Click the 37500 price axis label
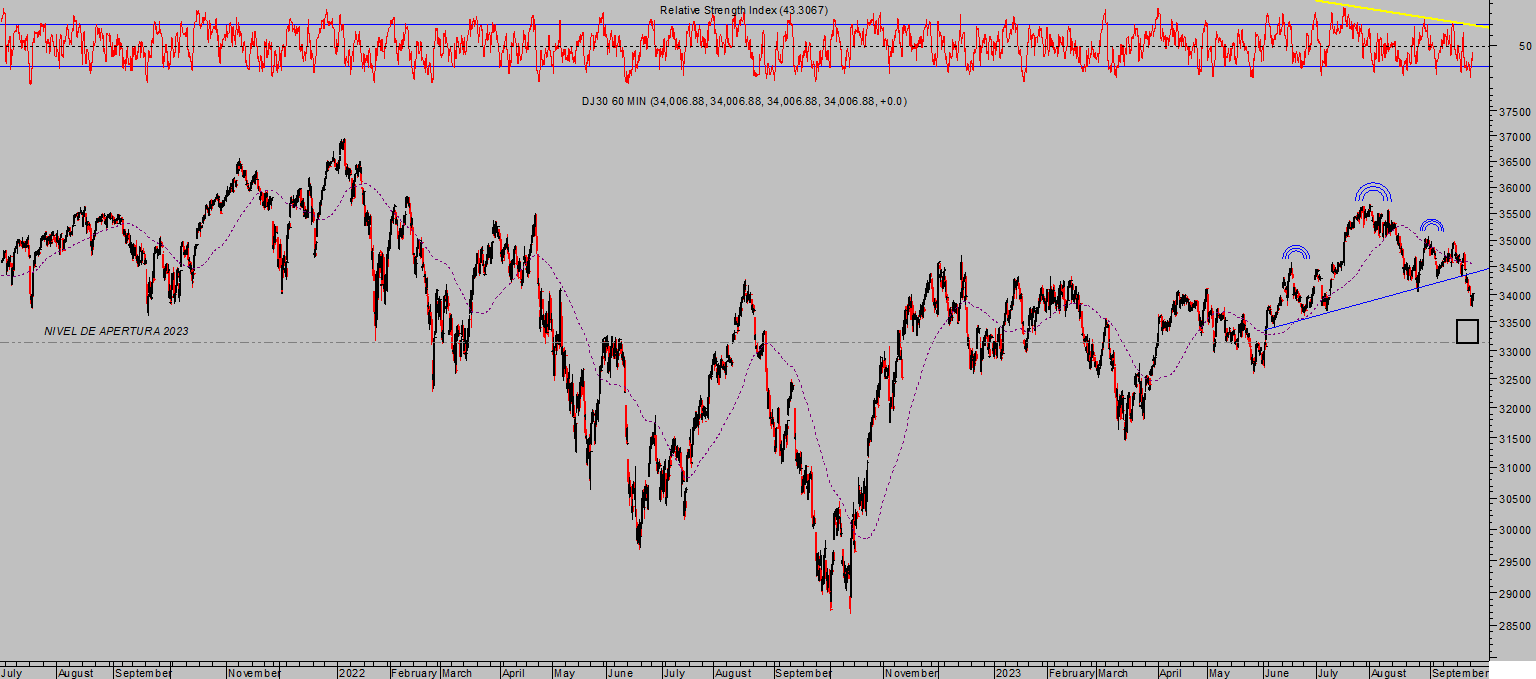The width and height of the screenshot is (1536, 679). [1516, 111]
